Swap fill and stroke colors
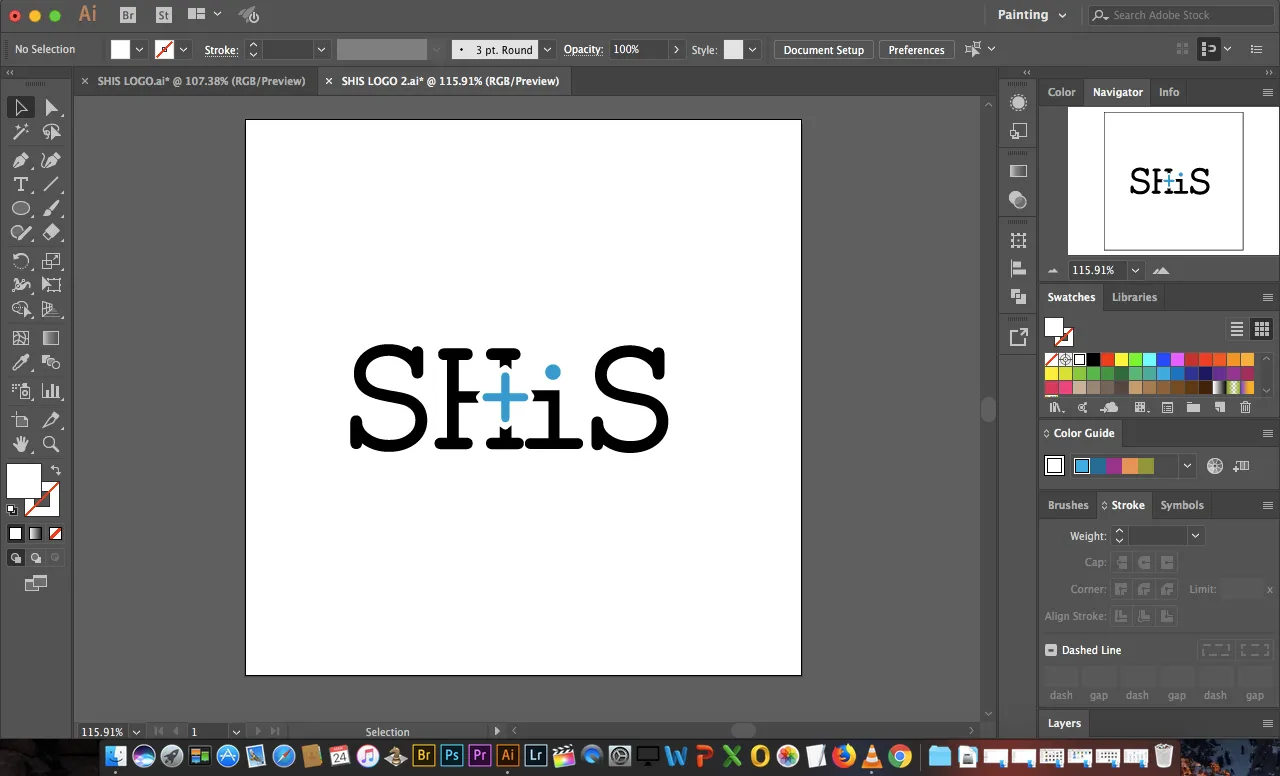Viewport: 1280px width, 776px height. coord(56,470)
